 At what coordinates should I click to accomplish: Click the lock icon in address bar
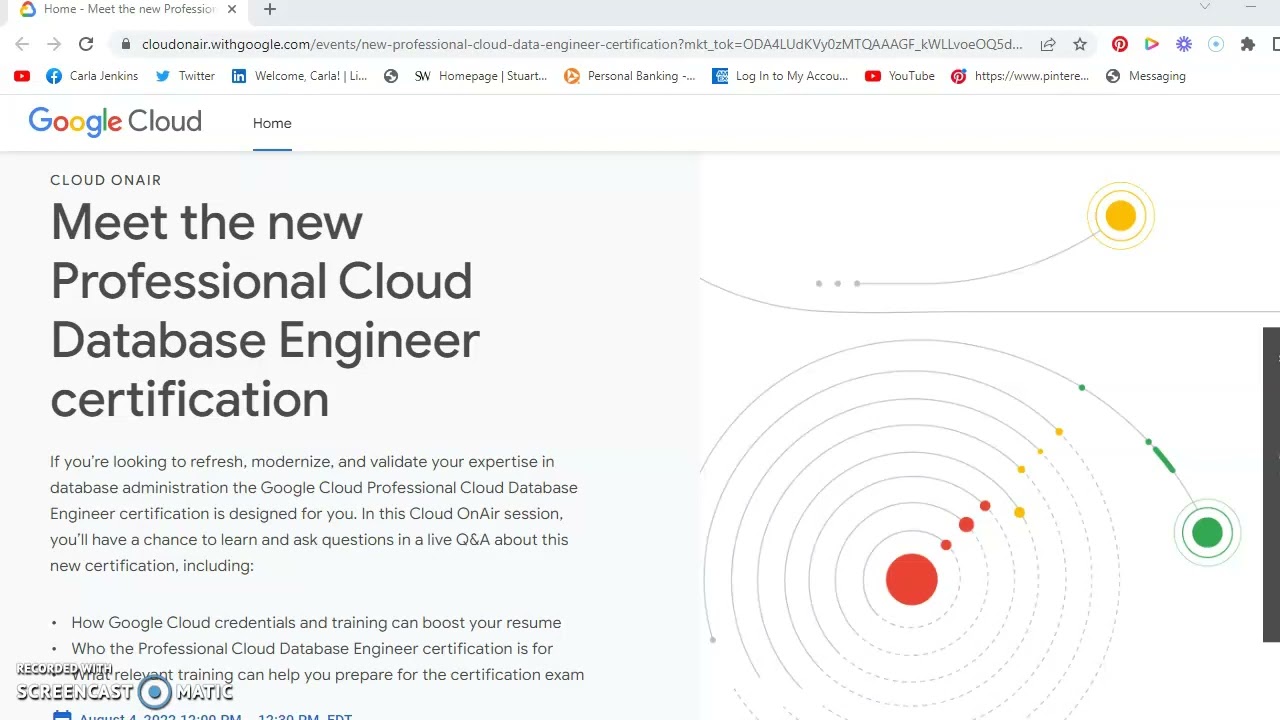[125, 44]
